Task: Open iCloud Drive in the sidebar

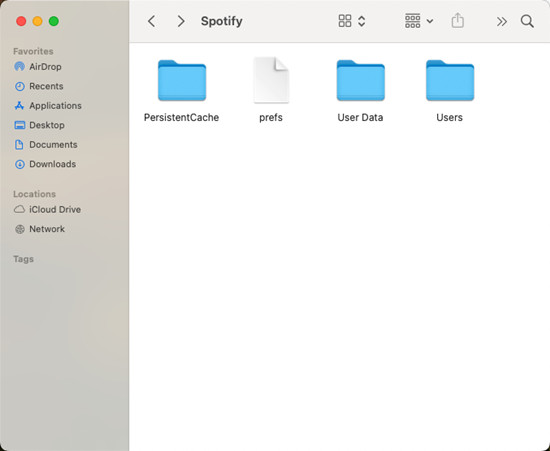Action: tap(55, 209)
